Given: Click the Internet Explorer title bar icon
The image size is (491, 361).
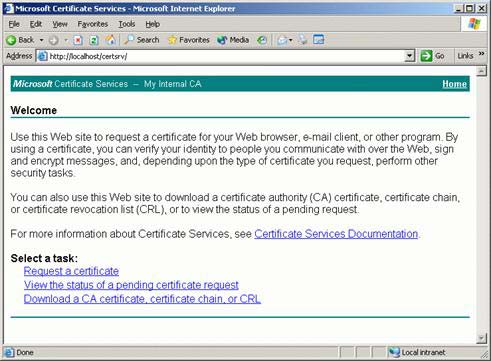Looking at the screenshot, I should pyautogui.click(x=9, y=8).
